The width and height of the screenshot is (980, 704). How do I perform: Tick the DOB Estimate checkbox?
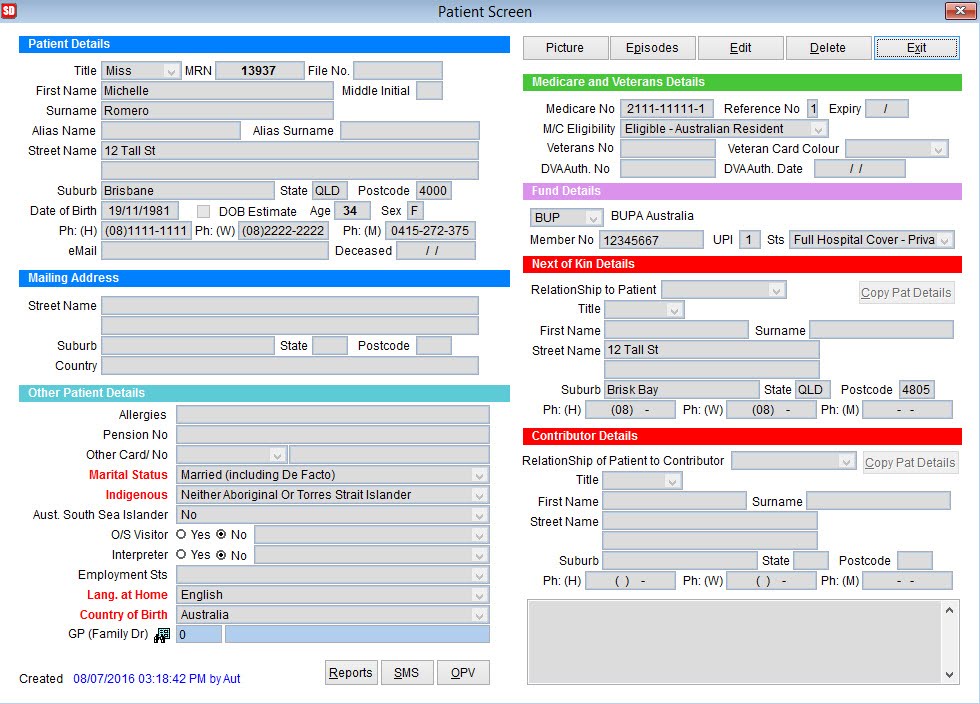point(203,211)
